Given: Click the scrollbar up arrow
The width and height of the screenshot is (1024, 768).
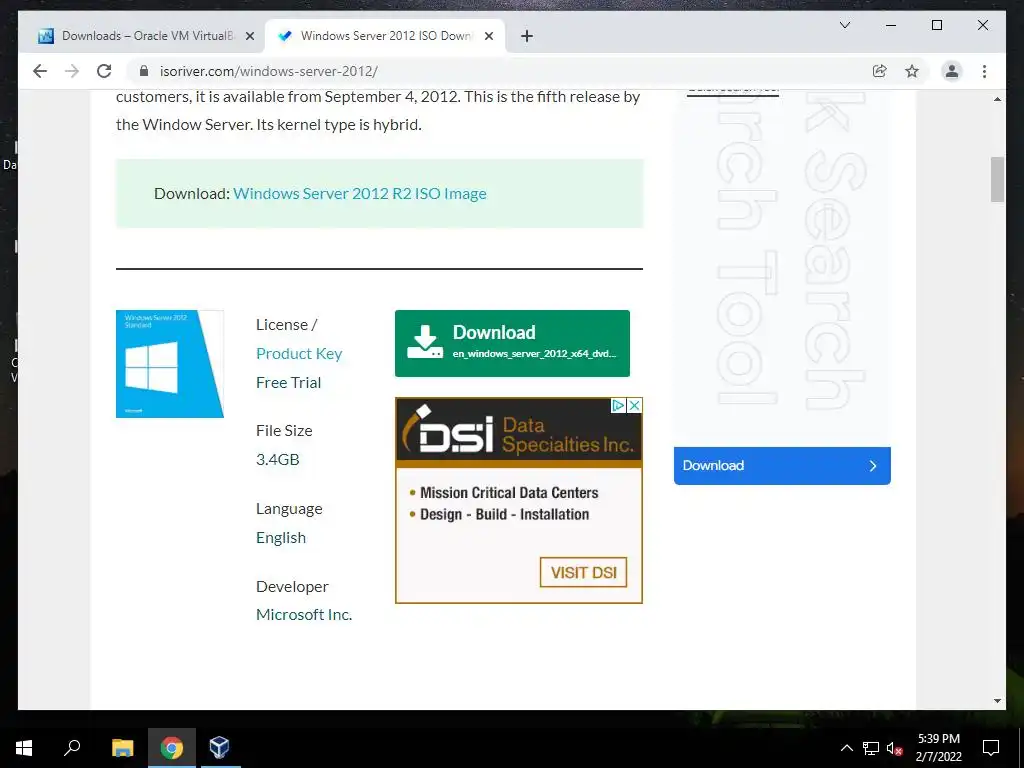Looking at the screenshot, I should point(997,99).
